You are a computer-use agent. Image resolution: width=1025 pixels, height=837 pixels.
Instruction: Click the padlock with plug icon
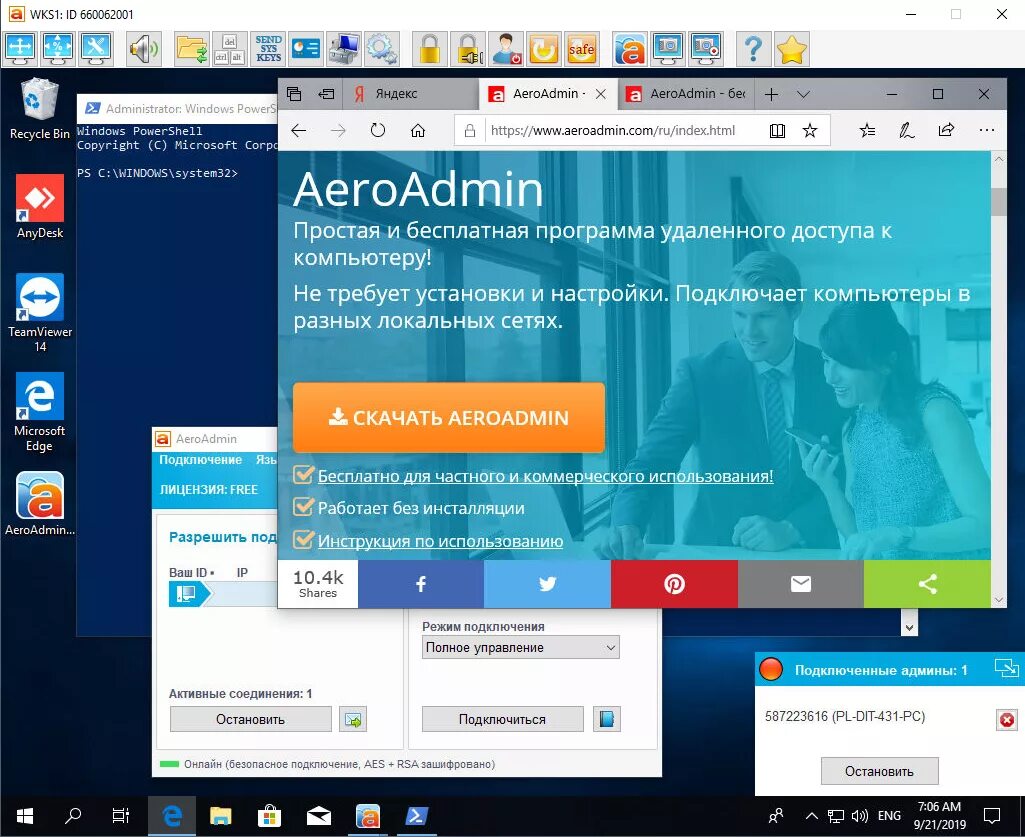click(x=468, y=49)
